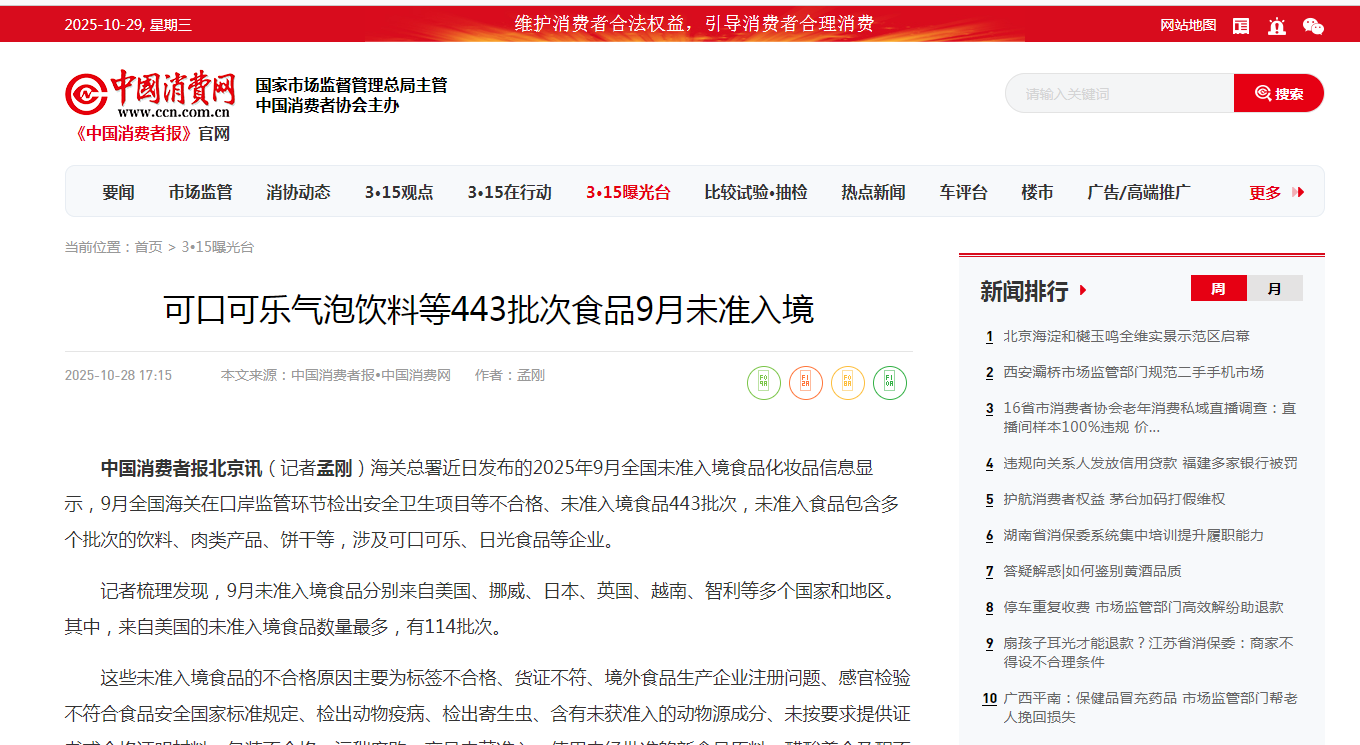
Task: Go to the 市场监管 nav section
Action: 200,192
